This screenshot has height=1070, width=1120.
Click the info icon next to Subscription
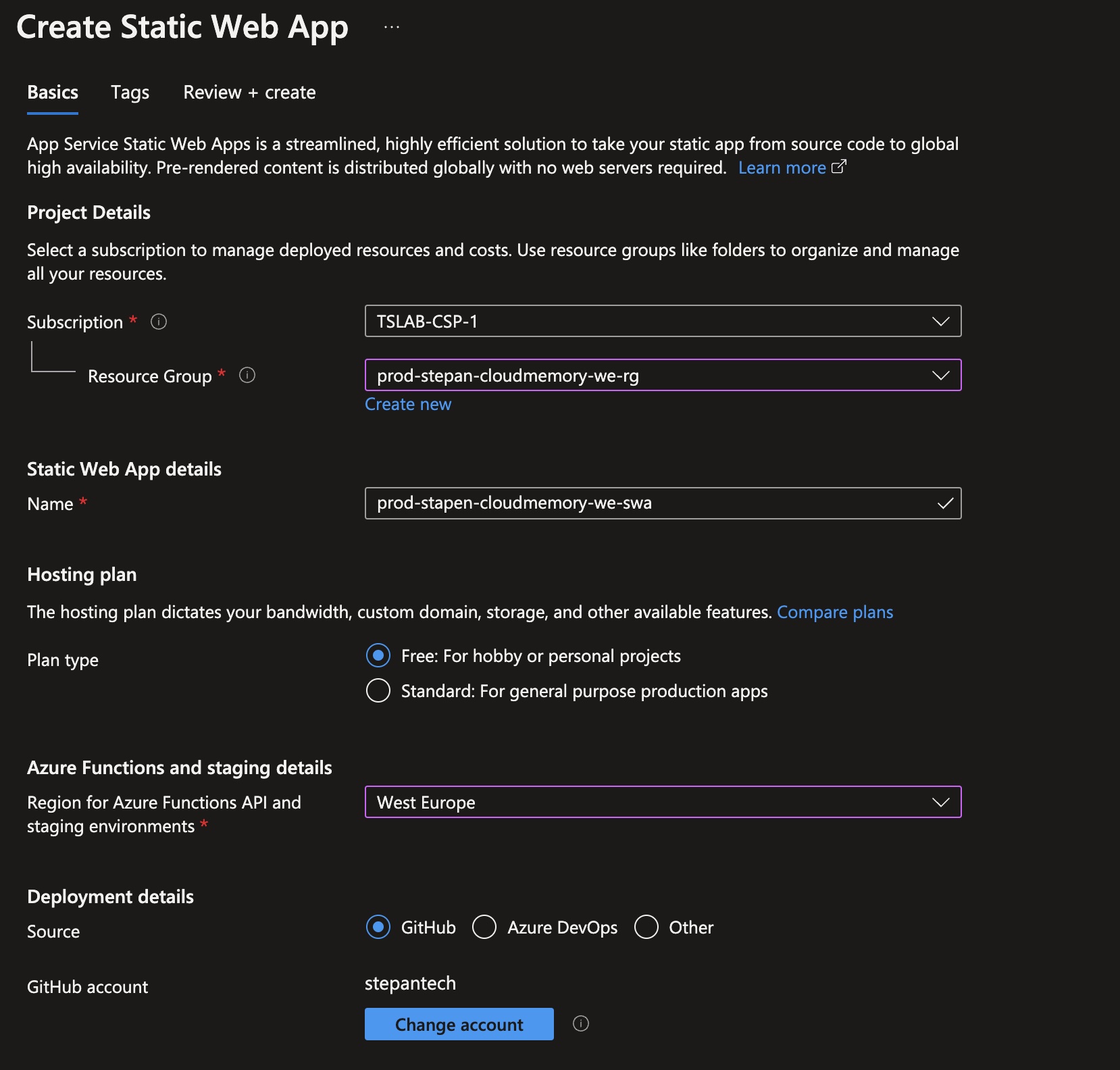[159, 322]
